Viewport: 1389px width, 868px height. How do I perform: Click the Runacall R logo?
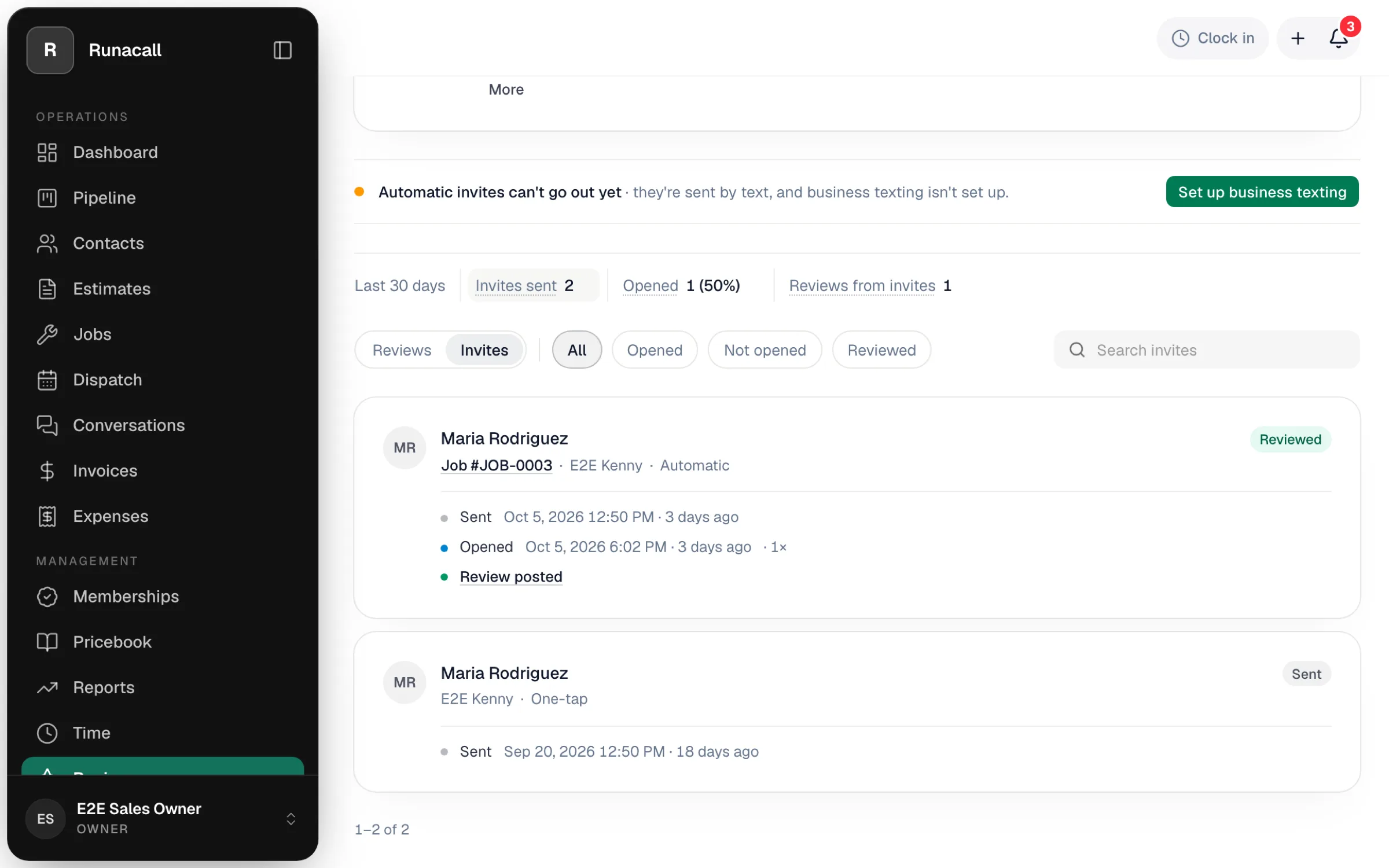(x=50, y=50)
